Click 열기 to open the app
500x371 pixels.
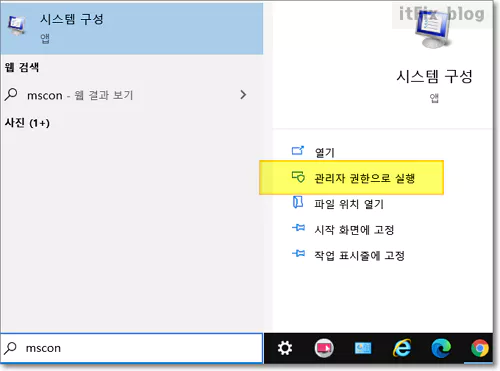(324, 152)
